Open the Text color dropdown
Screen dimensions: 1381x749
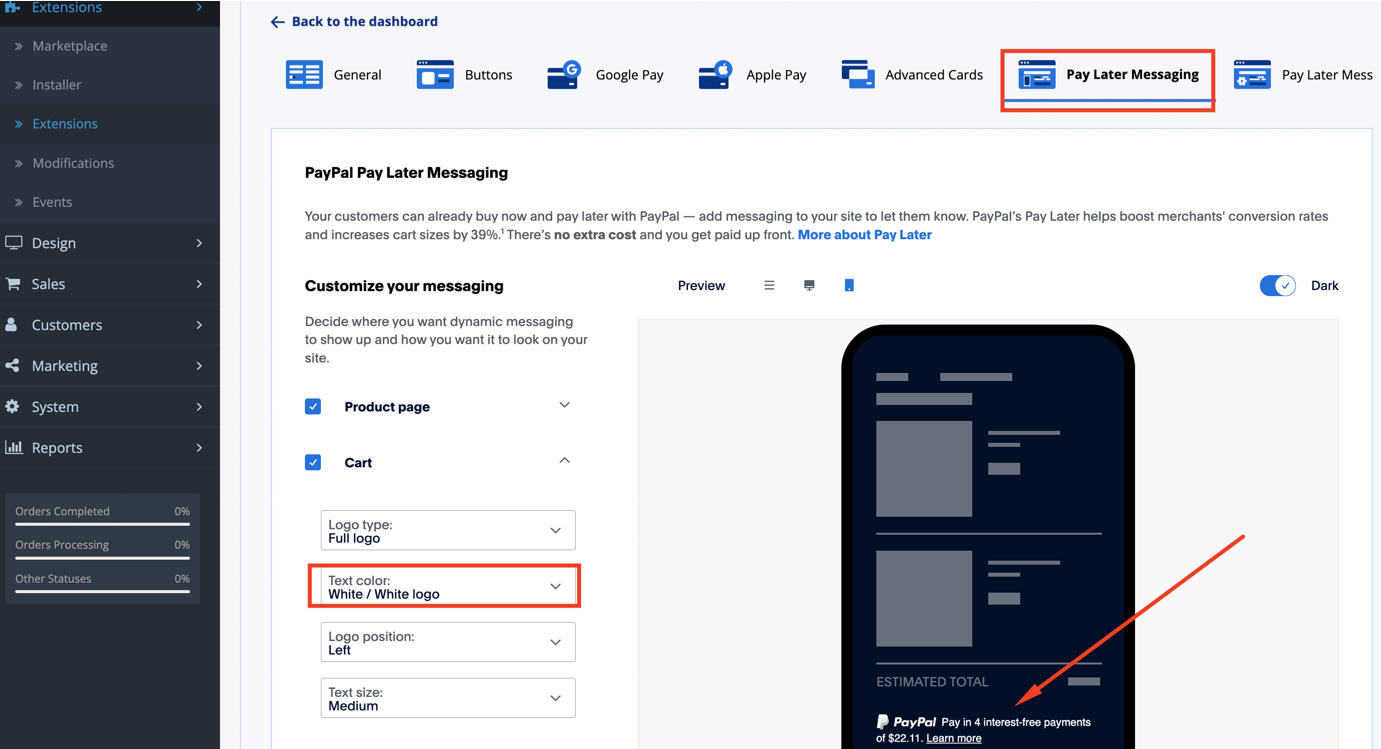[x=448, y=586]
